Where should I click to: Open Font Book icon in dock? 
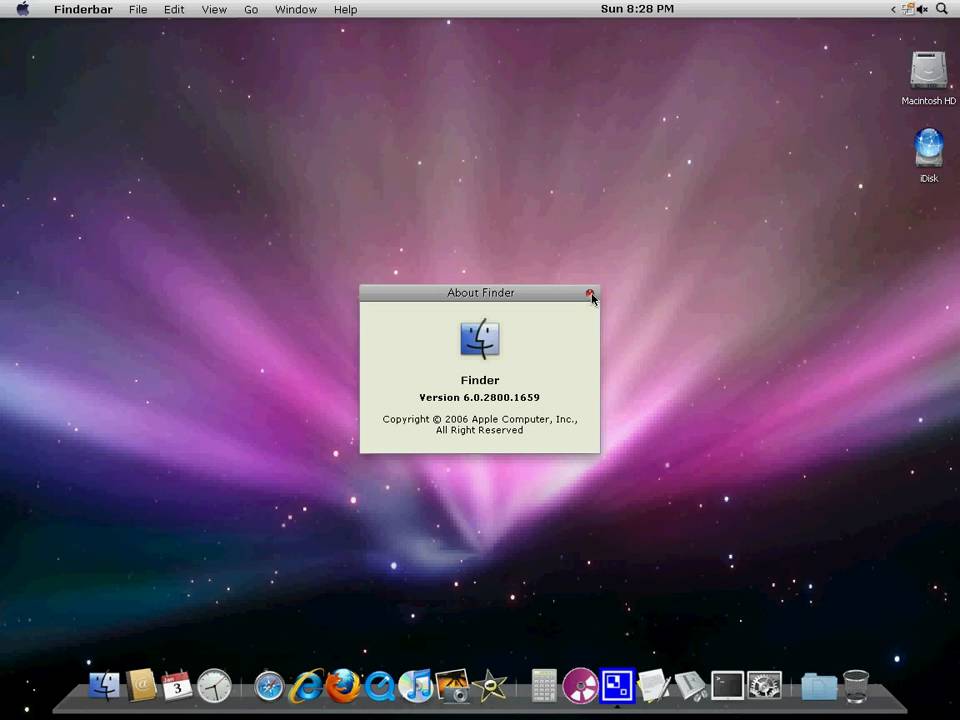691,686
